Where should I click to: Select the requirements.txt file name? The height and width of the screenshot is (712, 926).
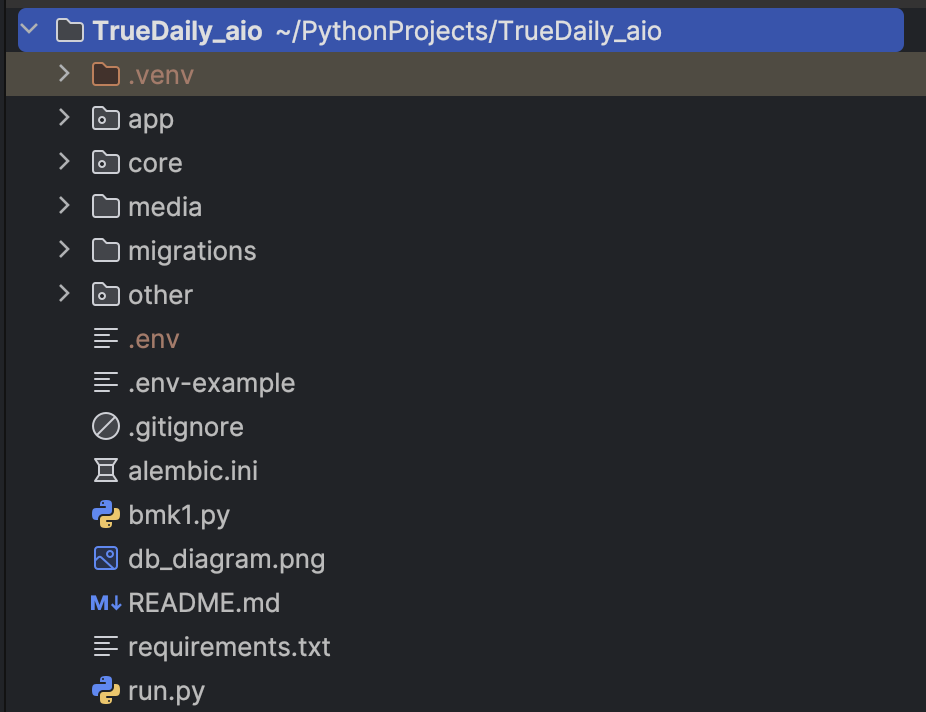click(x=229, y=647)
